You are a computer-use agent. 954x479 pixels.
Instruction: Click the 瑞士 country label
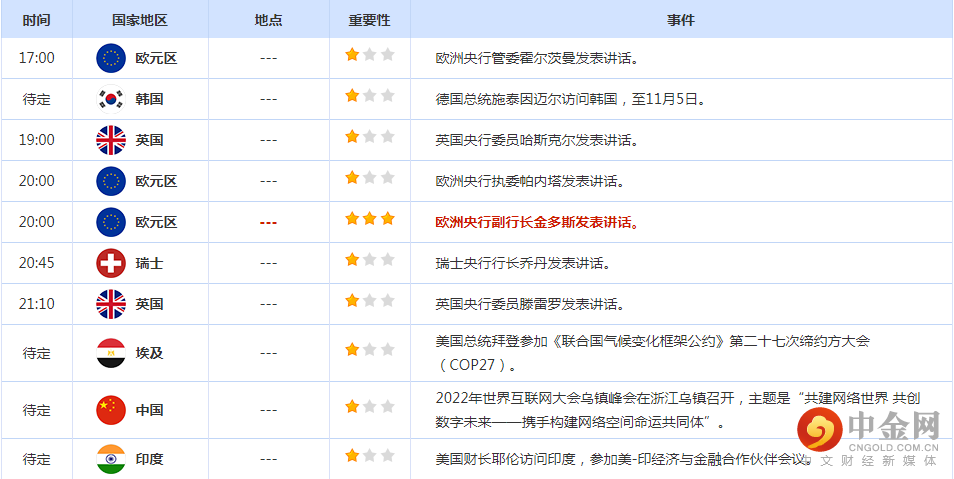click(149, 263)
